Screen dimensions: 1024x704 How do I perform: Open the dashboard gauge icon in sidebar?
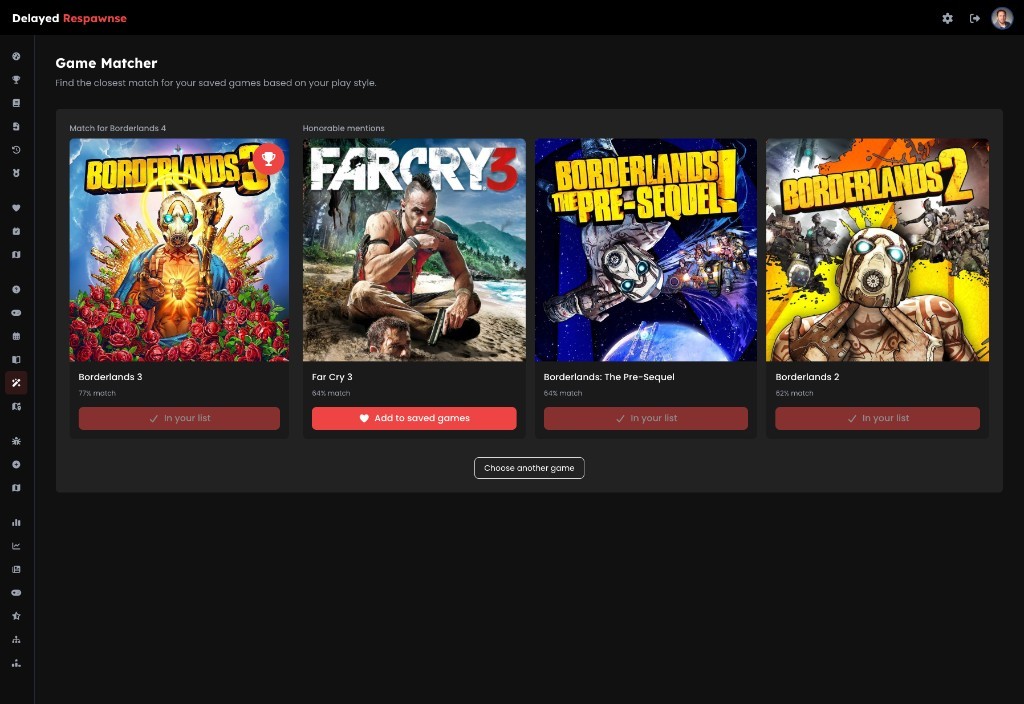[16, 56]
